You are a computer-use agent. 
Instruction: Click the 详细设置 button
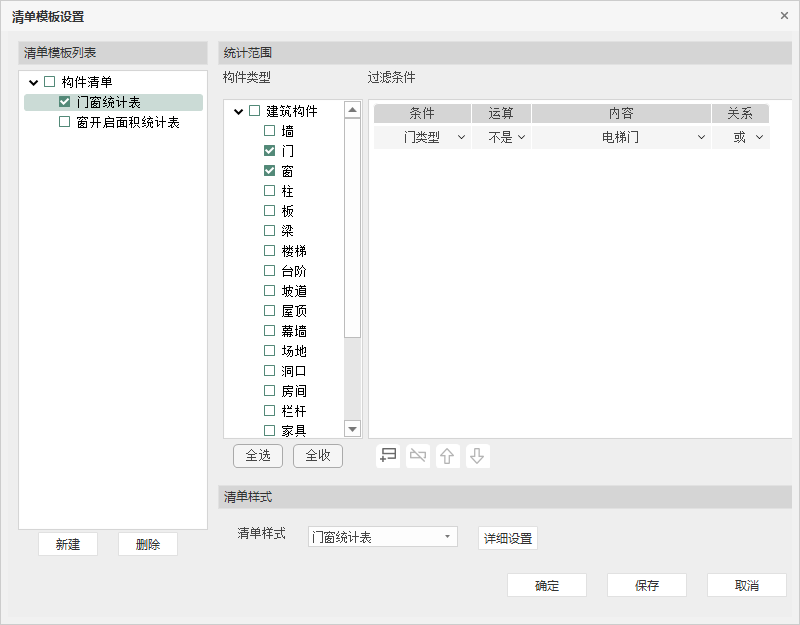[x=508, y=539]
